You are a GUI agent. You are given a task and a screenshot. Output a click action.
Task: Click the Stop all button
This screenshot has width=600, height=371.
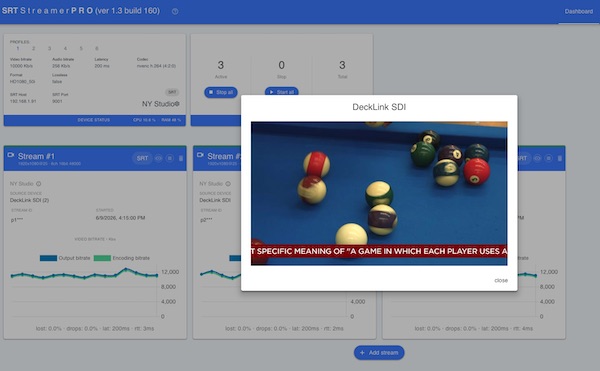click(221, 93)
